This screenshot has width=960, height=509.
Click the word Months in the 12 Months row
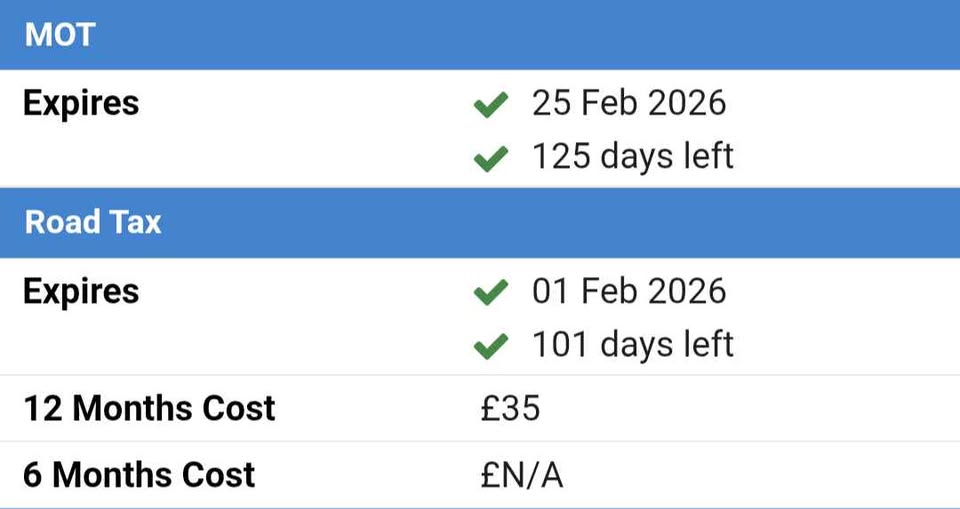click(x=143, y=408)
